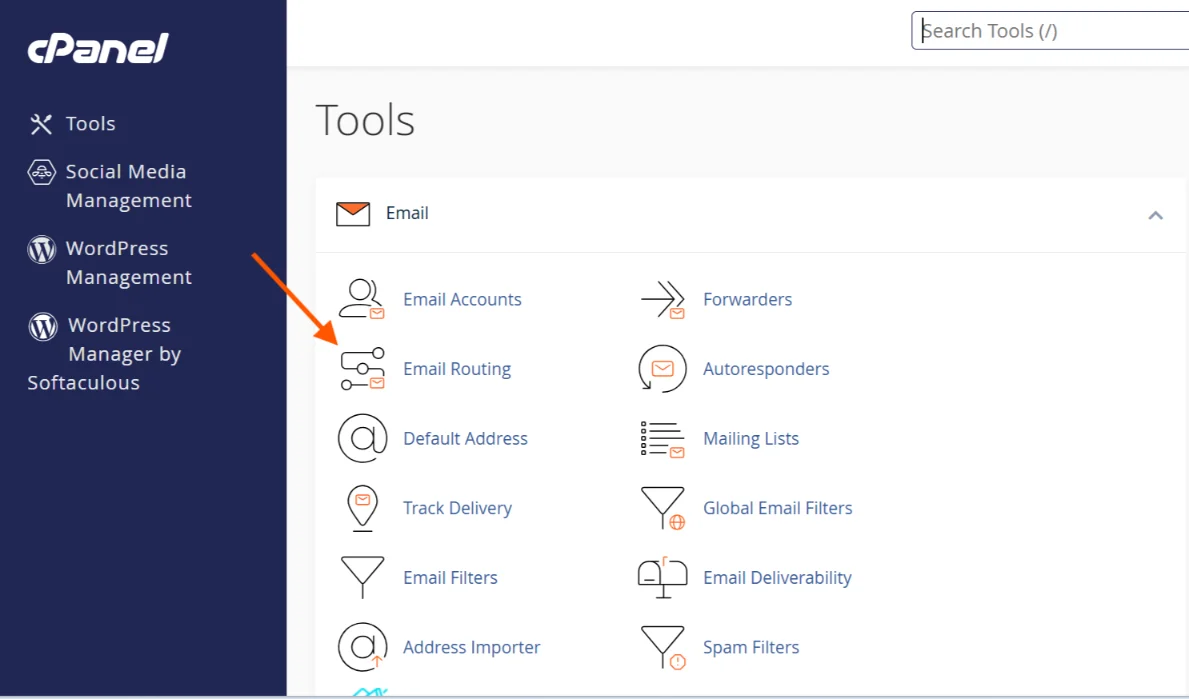The width and height of the screenshot is (1189, 699).
Task: Go to Social Media Management in sidebar
Action: coord(126,186)
